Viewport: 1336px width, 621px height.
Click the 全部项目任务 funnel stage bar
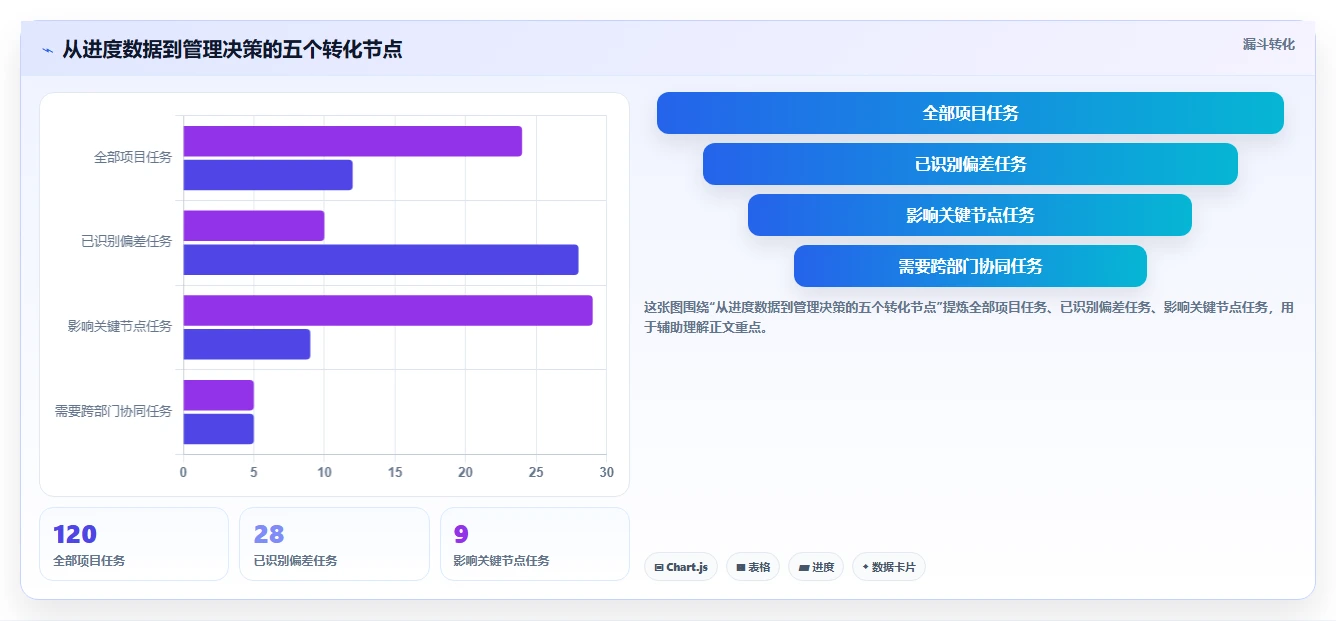click(970, 113)
